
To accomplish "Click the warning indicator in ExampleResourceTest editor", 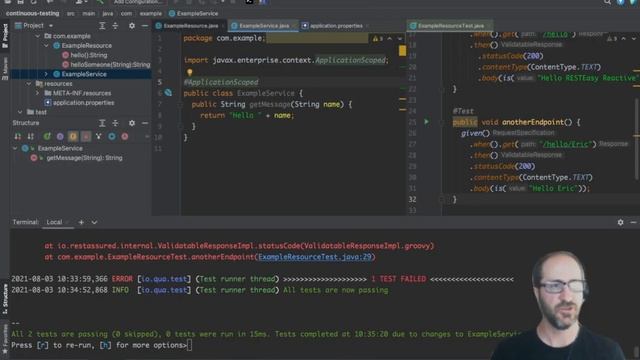I will coord(612,39).
